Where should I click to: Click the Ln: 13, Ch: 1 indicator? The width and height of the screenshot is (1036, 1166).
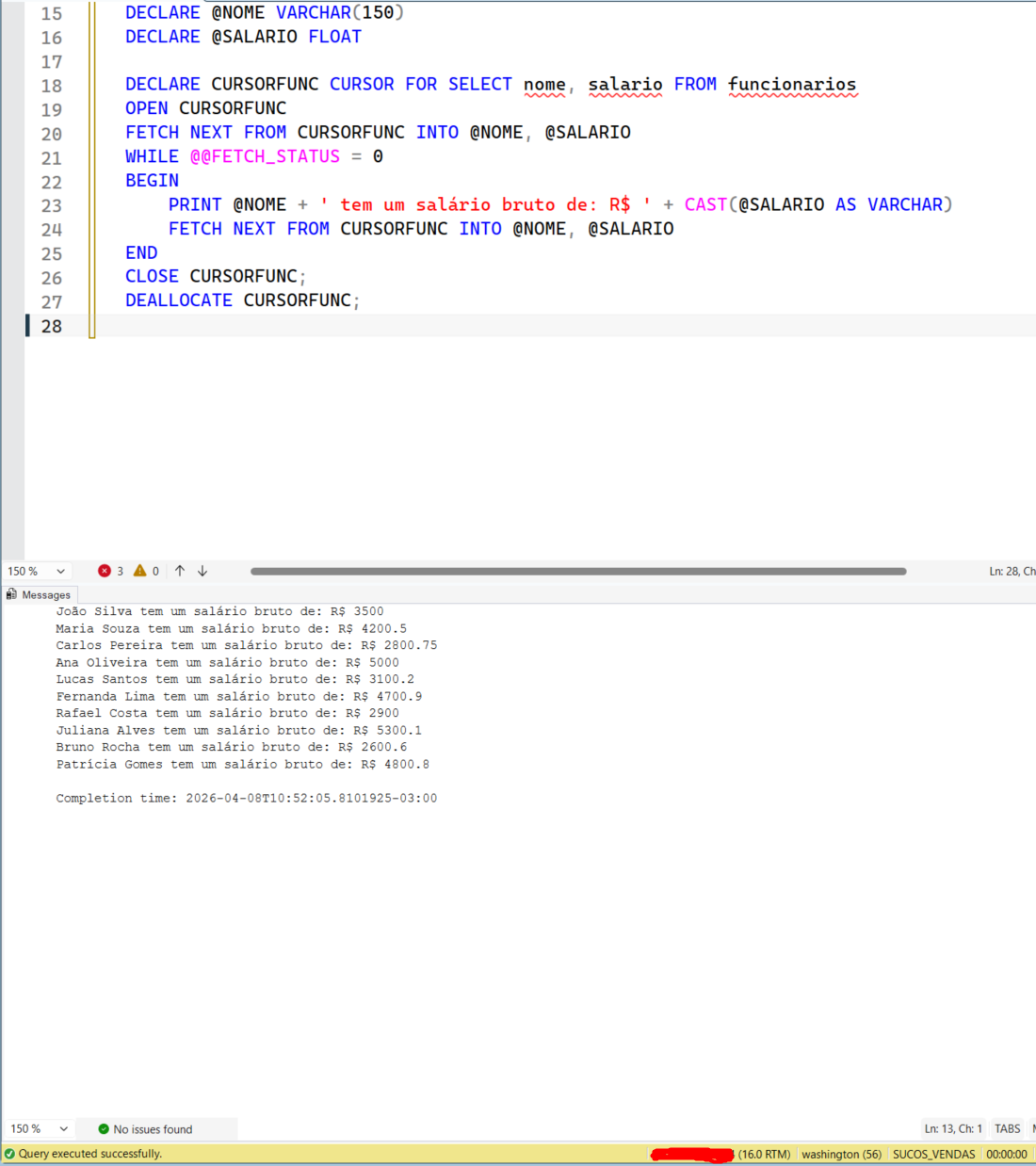click(x=953, y=1128)
